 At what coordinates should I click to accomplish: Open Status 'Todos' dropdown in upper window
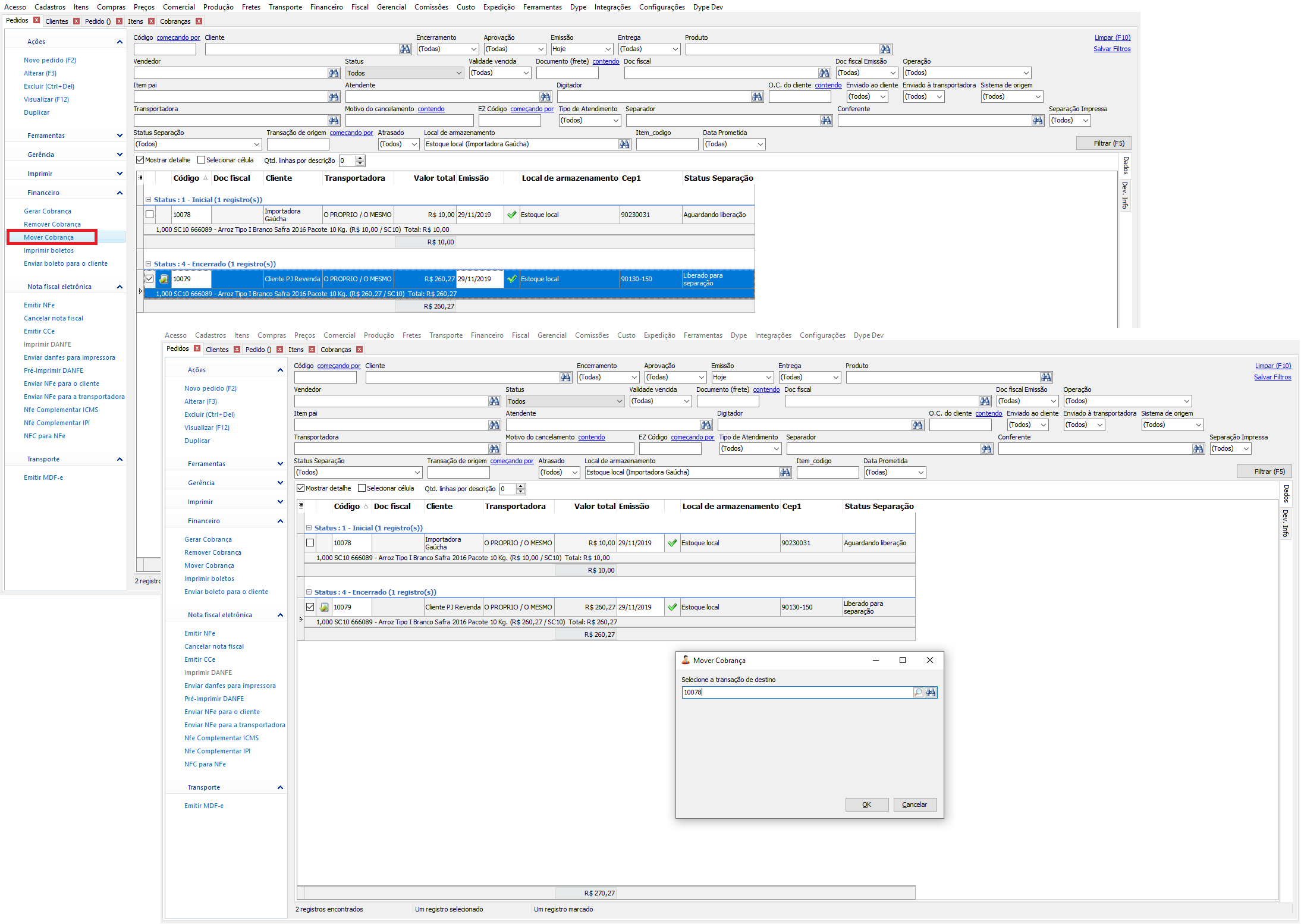(404, 73)
